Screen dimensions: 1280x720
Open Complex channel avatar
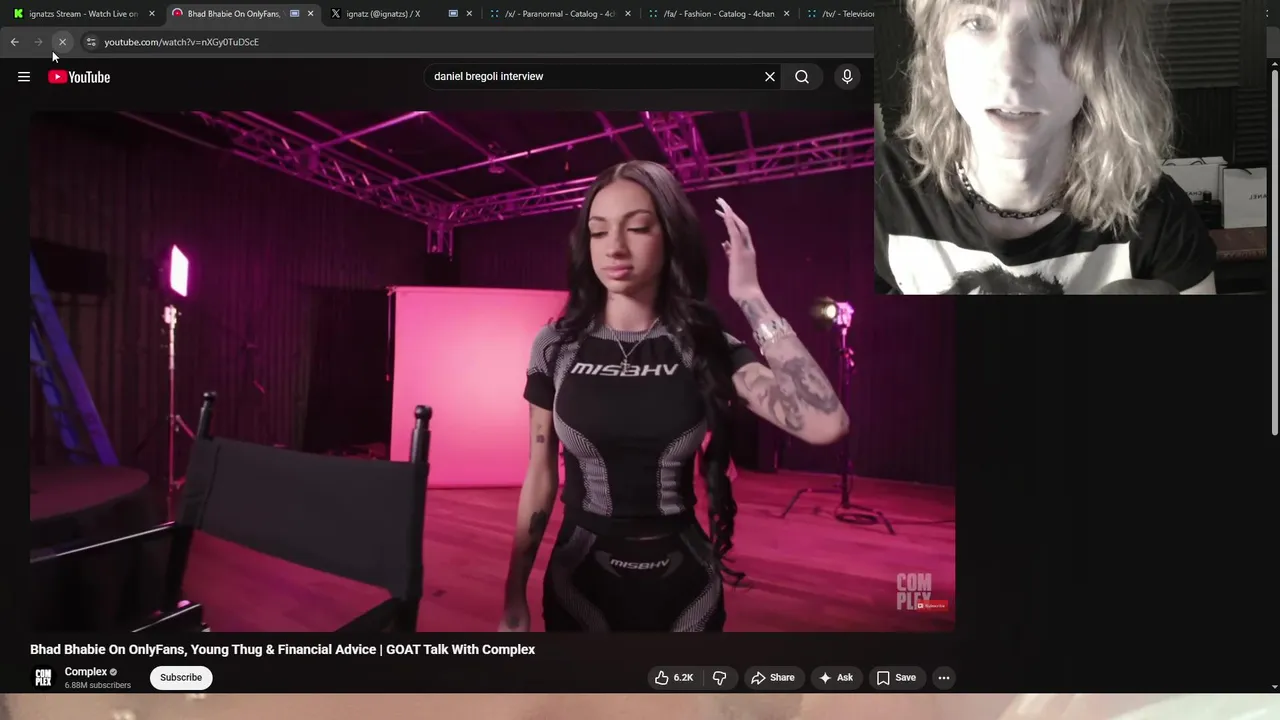pyautogui.click(x=43, y=678)
